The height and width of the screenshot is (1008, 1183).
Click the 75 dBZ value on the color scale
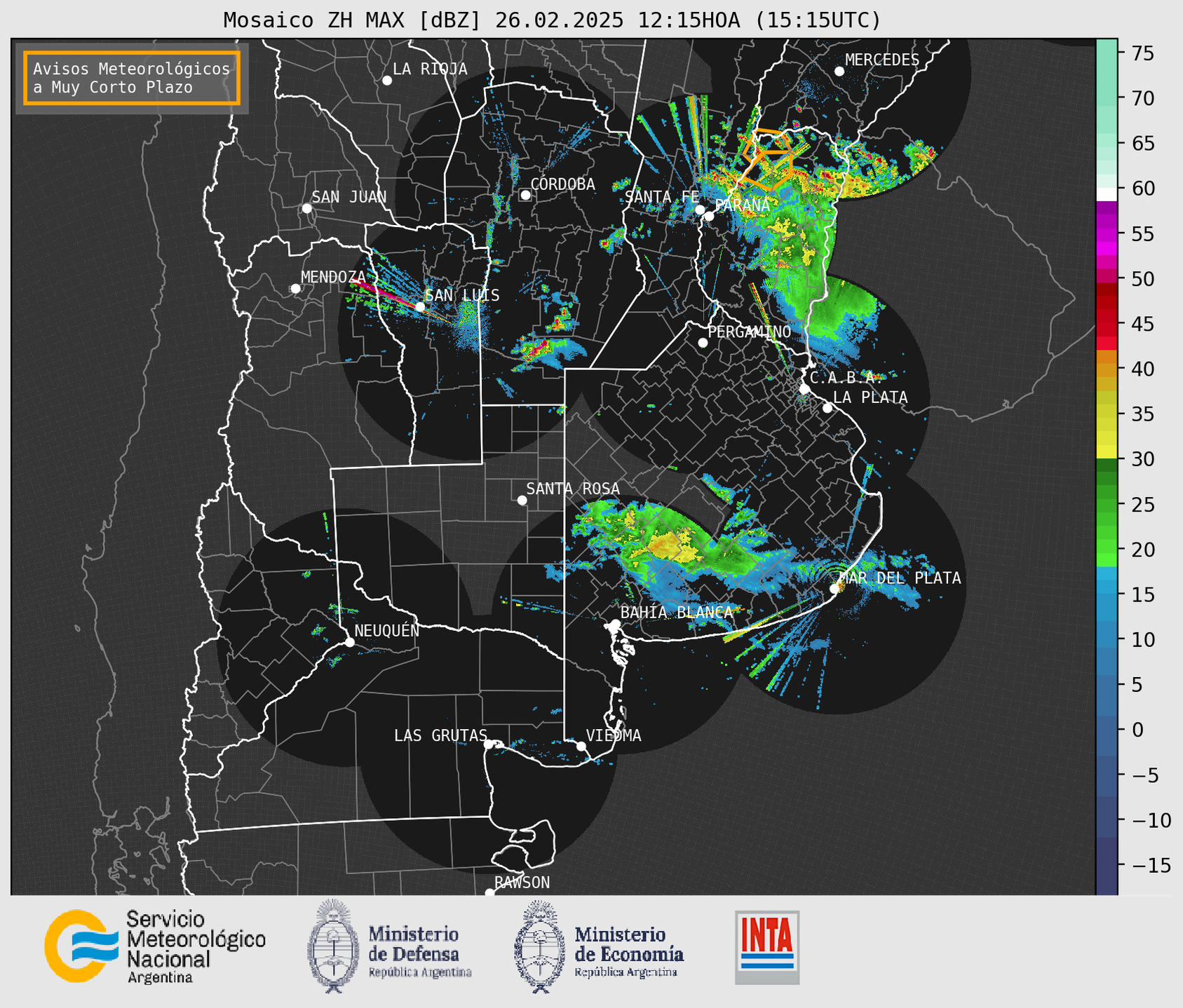pos(1142,53)
